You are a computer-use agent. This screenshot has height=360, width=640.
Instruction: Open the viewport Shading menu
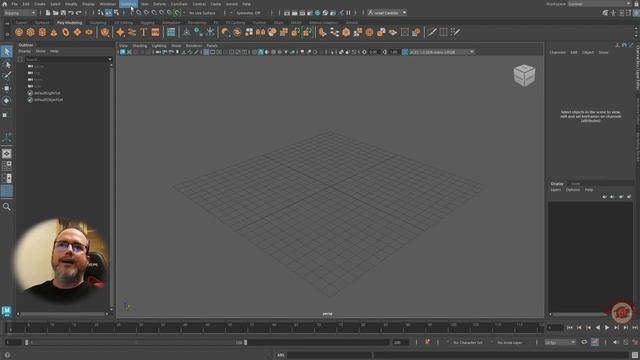[x=140, y=46]
